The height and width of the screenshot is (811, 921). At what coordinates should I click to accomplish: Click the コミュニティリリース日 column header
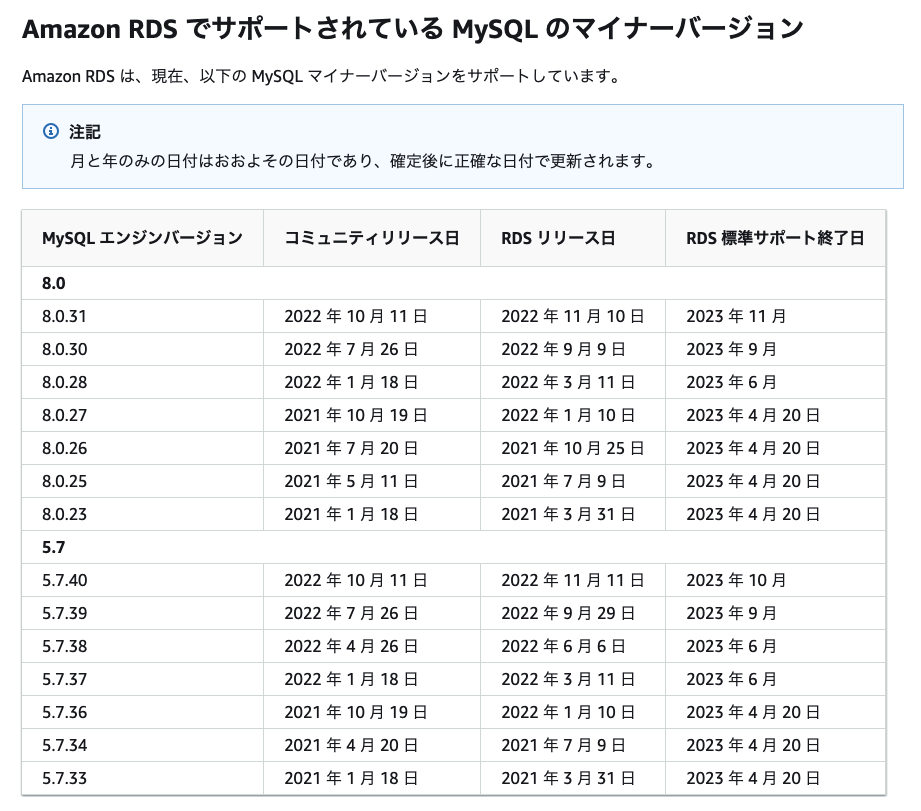point(371,238)
